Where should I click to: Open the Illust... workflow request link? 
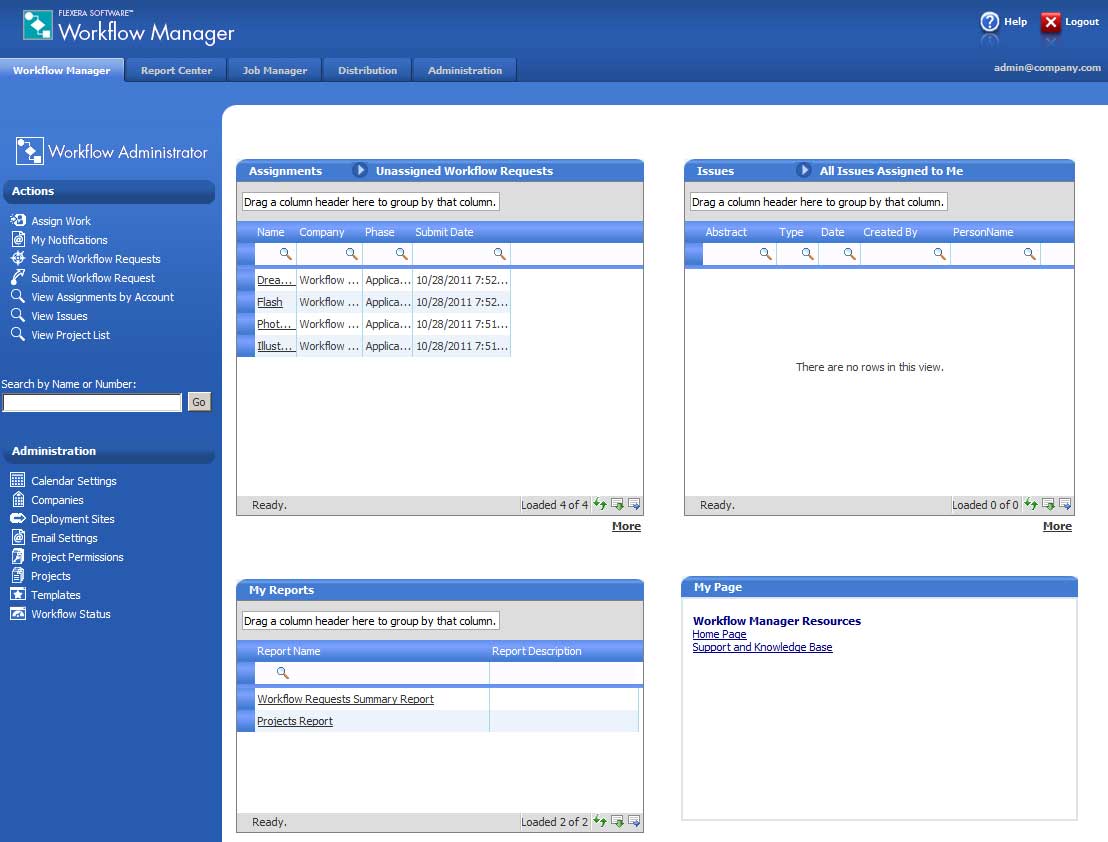(275, 345)
